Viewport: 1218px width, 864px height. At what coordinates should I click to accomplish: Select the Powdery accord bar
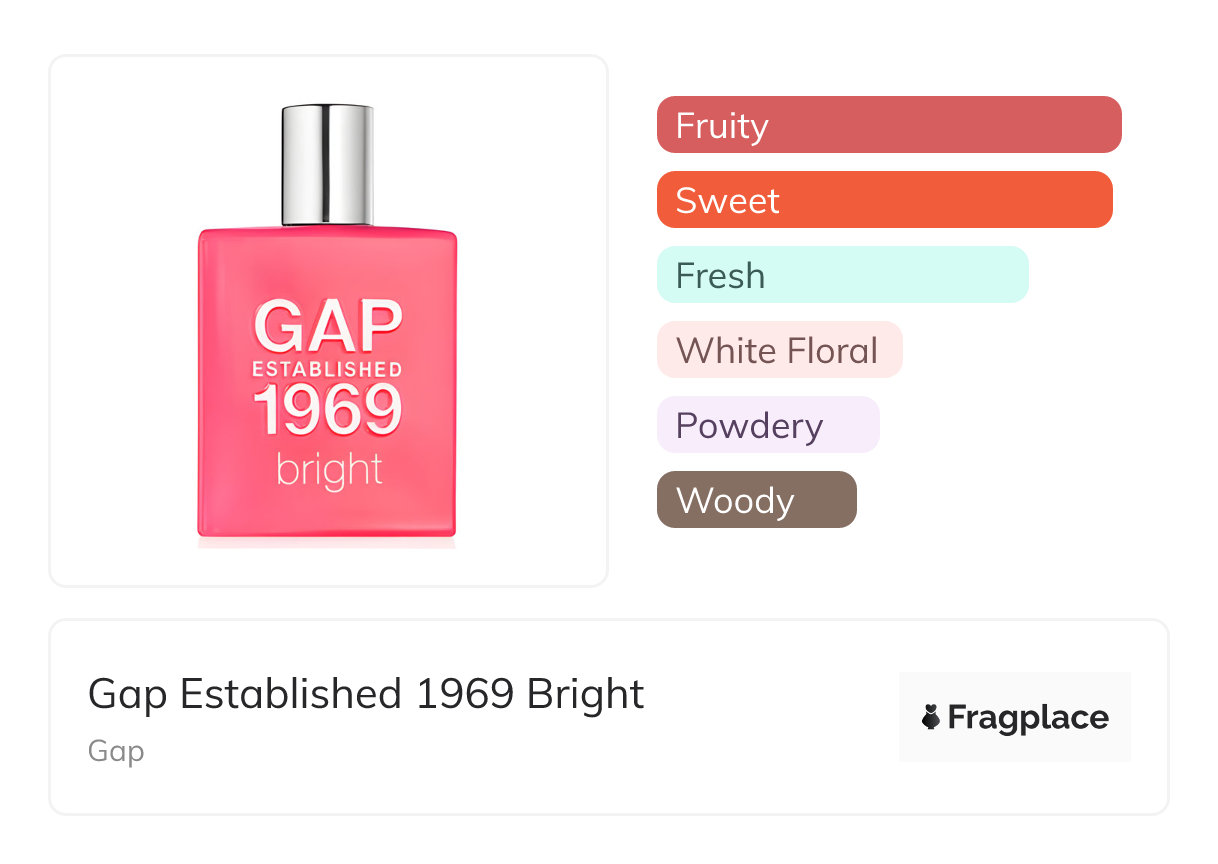(x=768, y=425)
